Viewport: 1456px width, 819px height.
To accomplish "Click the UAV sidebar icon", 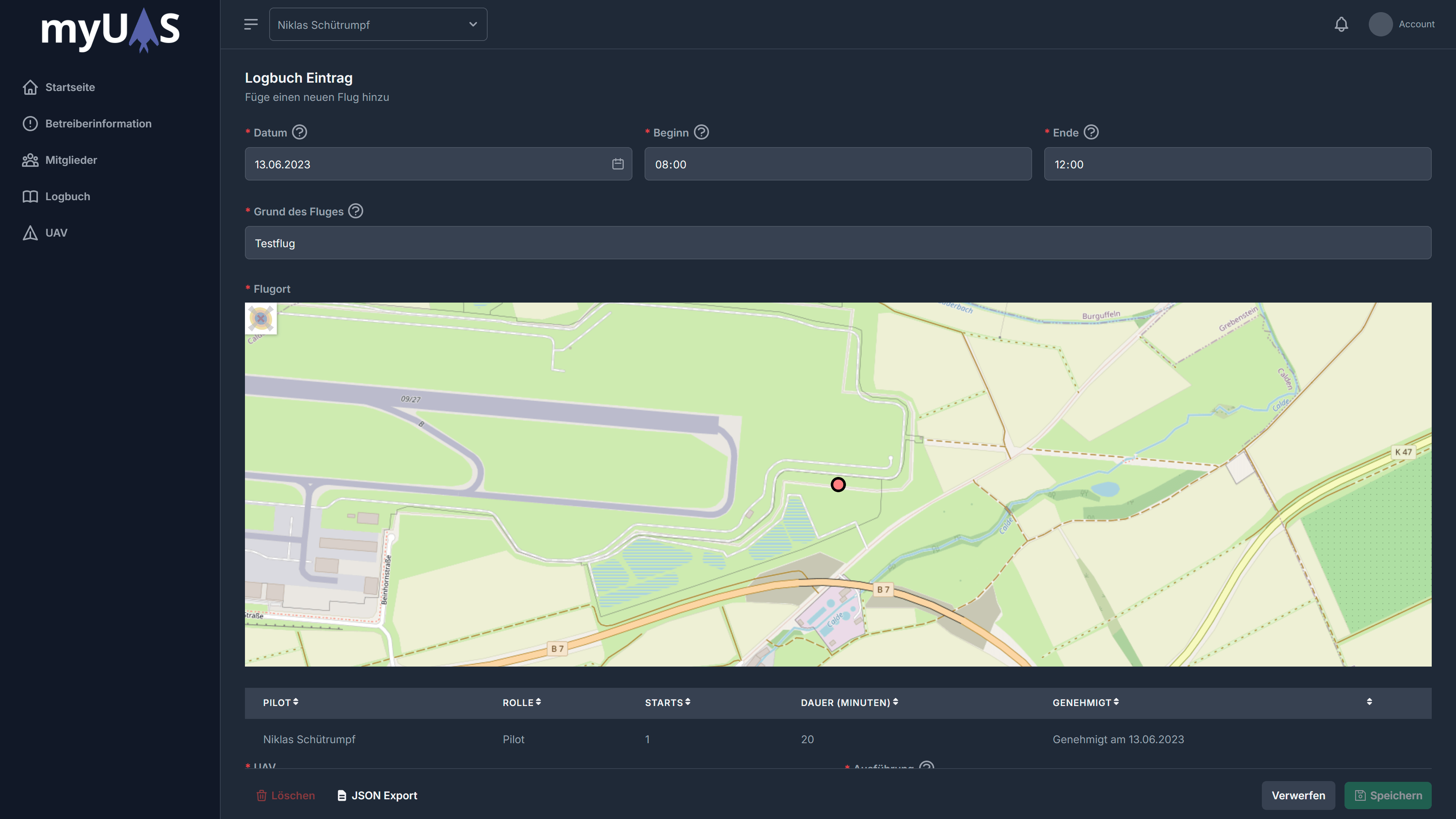I will click(x=30, y=233).
